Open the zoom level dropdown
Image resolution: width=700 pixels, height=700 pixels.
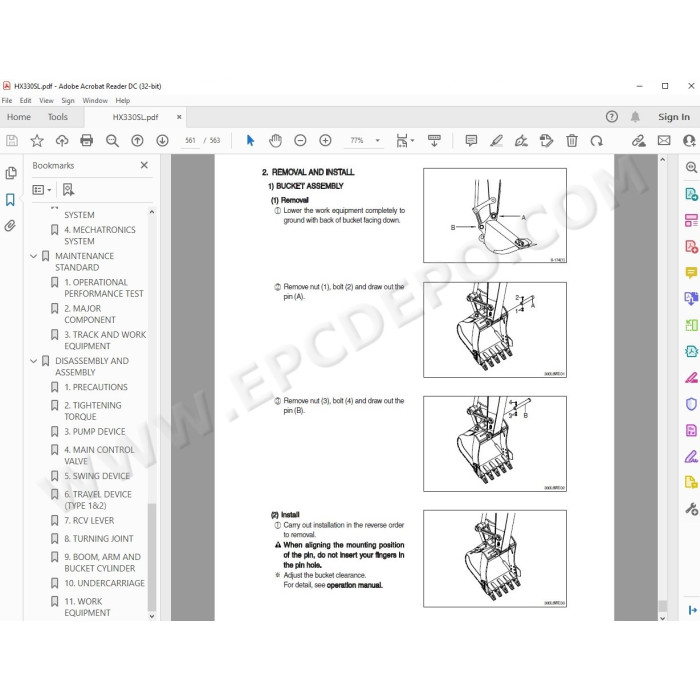point(378,141)
